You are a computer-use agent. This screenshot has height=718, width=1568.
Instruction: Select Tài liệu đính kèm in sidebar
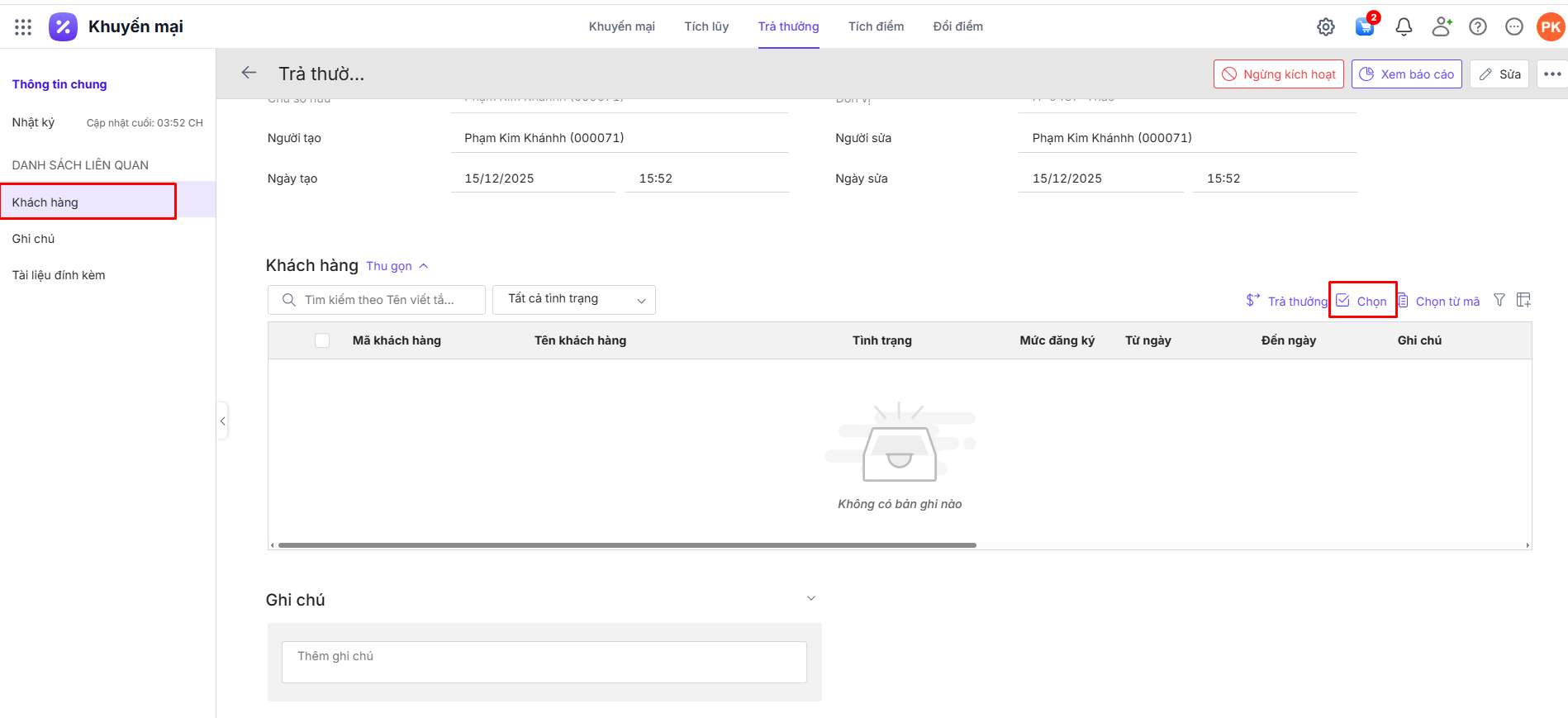point(59,275)
